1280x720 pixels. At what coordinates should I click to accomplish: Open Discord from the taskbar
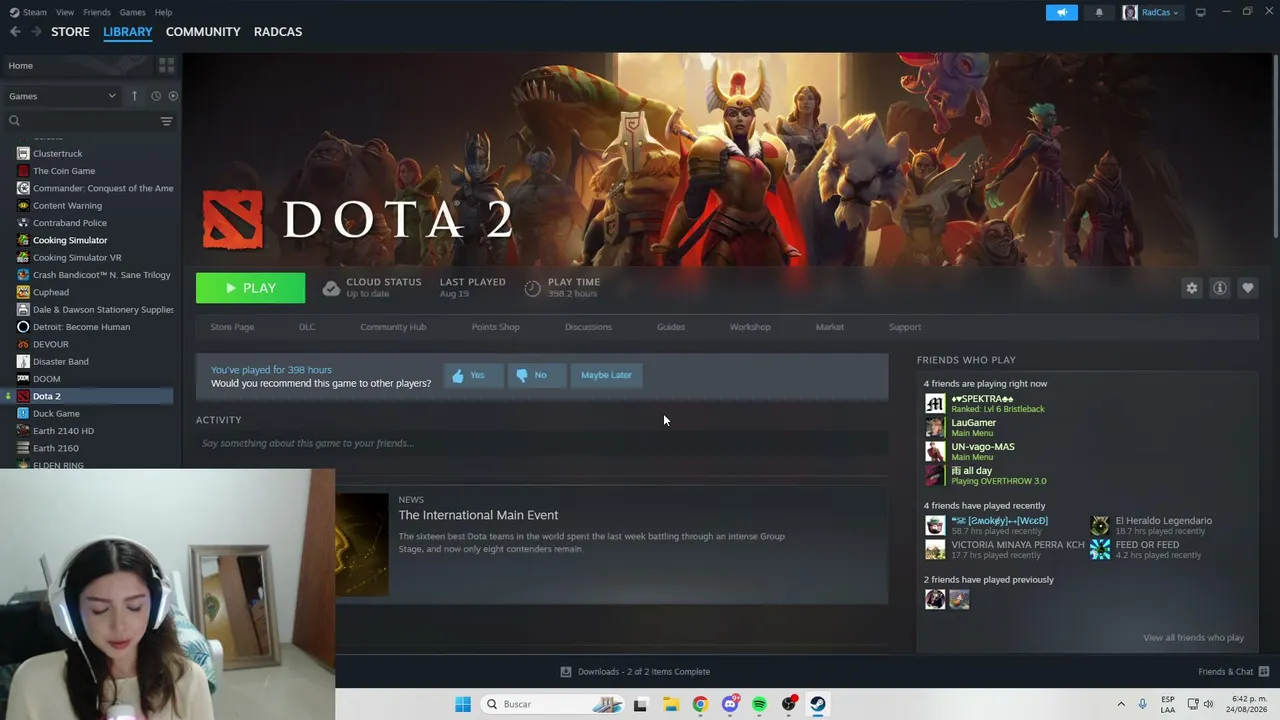(x=730, y=704)
